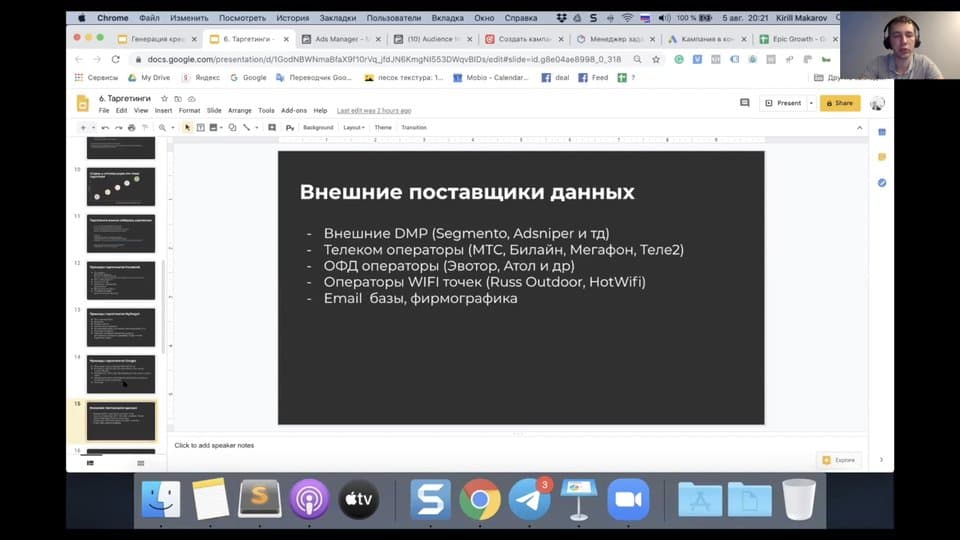Open the Insert menu
Image resolution: width=960 pixels, height=540 pixels.
point(163,111)
